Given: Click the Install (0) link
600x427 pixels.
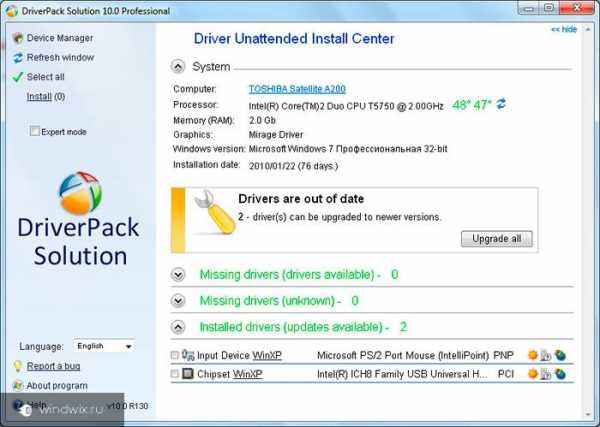Looking at the screenshot, I should pos(46,96).
